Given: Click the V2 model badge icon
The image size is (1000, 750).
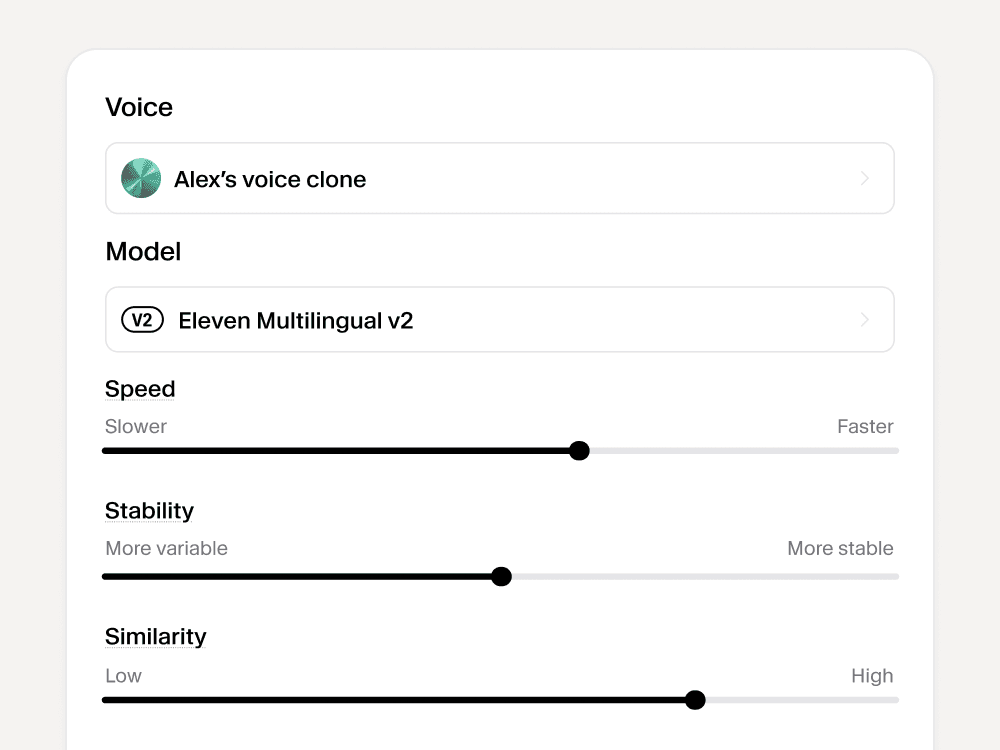Looking at the screenshot, I should [x=142, y=320].
